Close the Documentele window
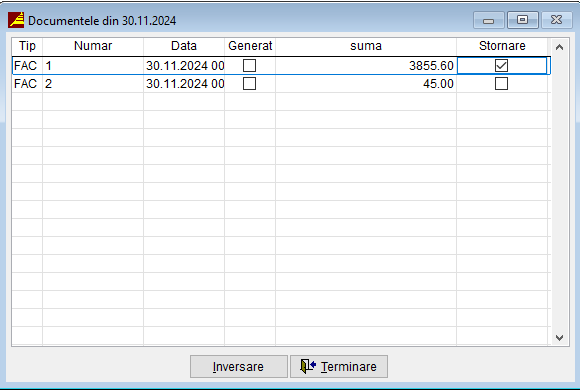 click(x=556, y=20)
